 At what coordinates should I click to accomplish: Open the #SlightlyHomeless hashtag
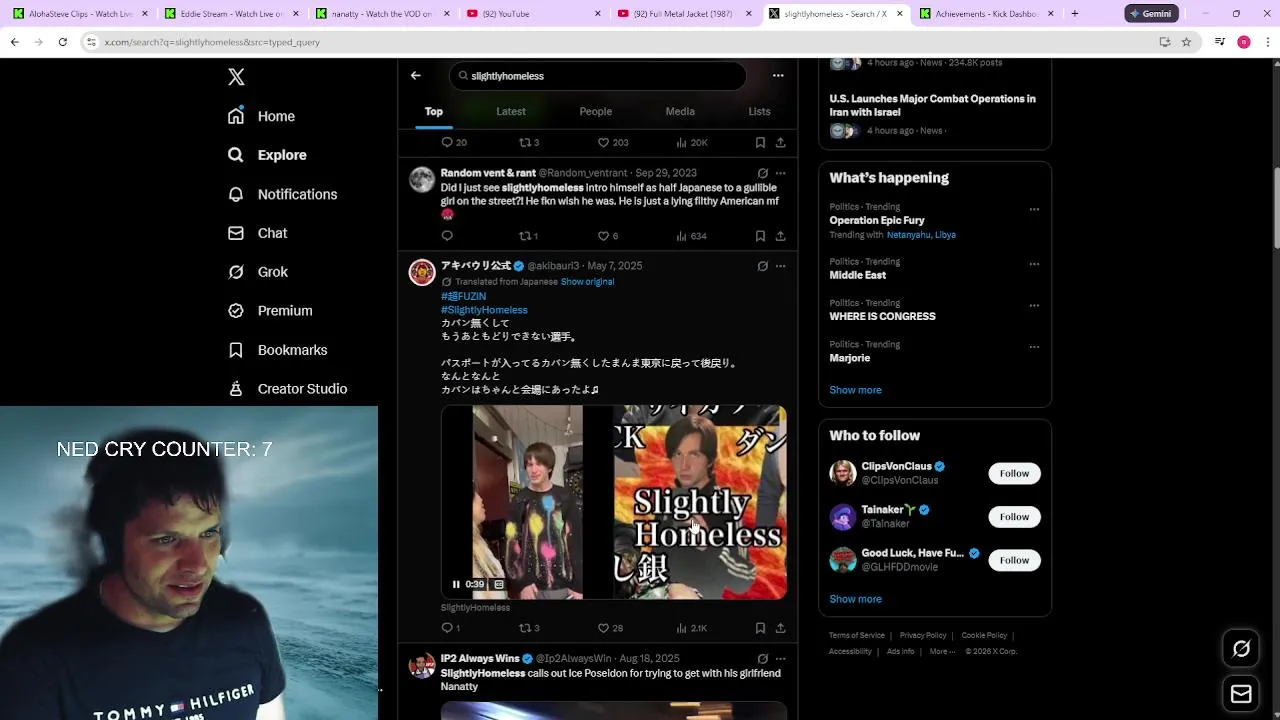pos(484,310)
